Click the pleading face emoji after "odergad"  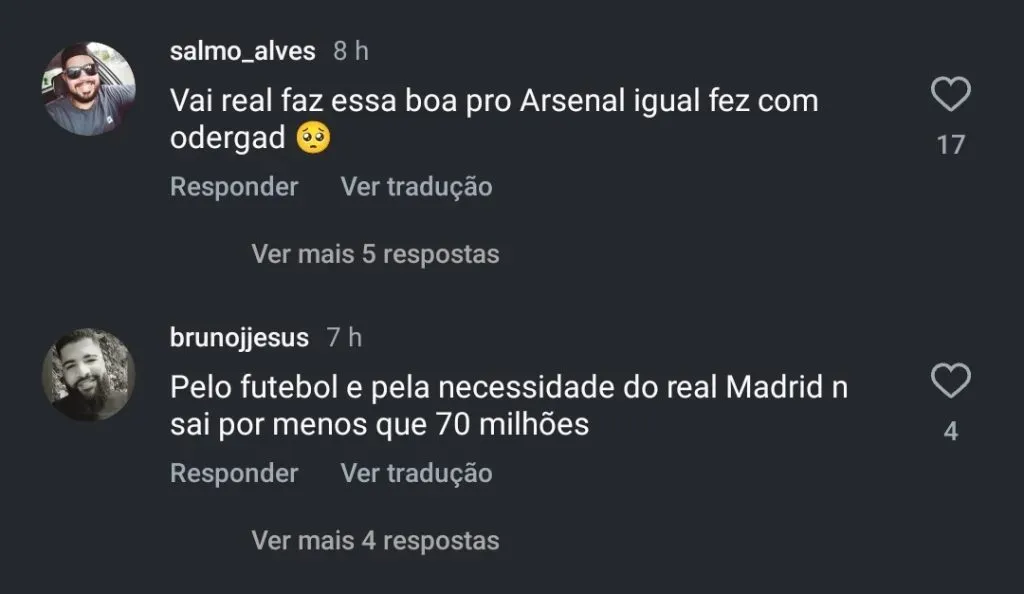point(313,139)
